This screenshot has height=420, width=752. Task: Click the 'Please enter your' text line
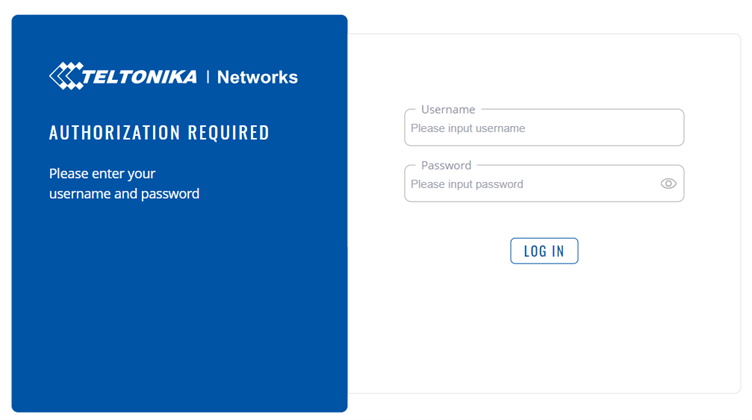pos(102,173)
